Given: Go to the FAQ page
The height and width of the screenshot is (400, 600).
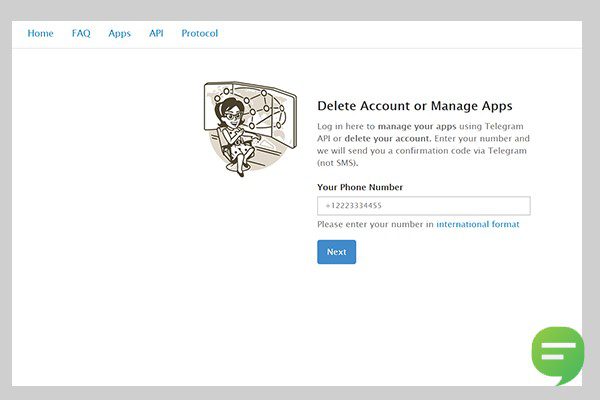Looking at the screenshot, I should [x=81, y=33].
